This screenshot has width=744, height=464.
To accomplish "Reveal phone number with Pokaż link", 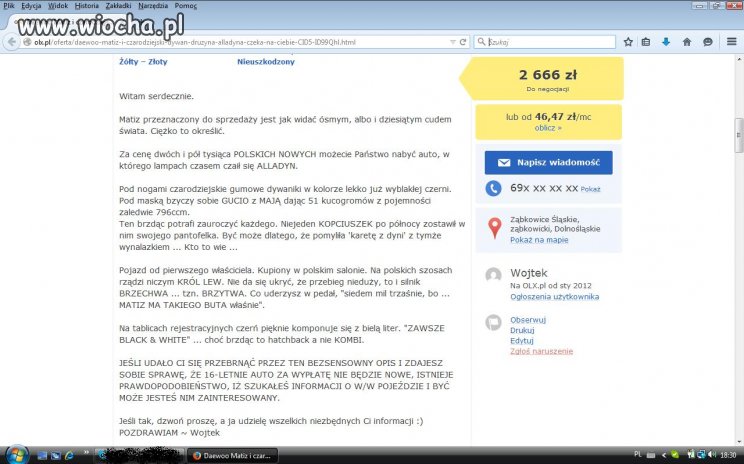I will pyautogui.click(x=590, y=189).
